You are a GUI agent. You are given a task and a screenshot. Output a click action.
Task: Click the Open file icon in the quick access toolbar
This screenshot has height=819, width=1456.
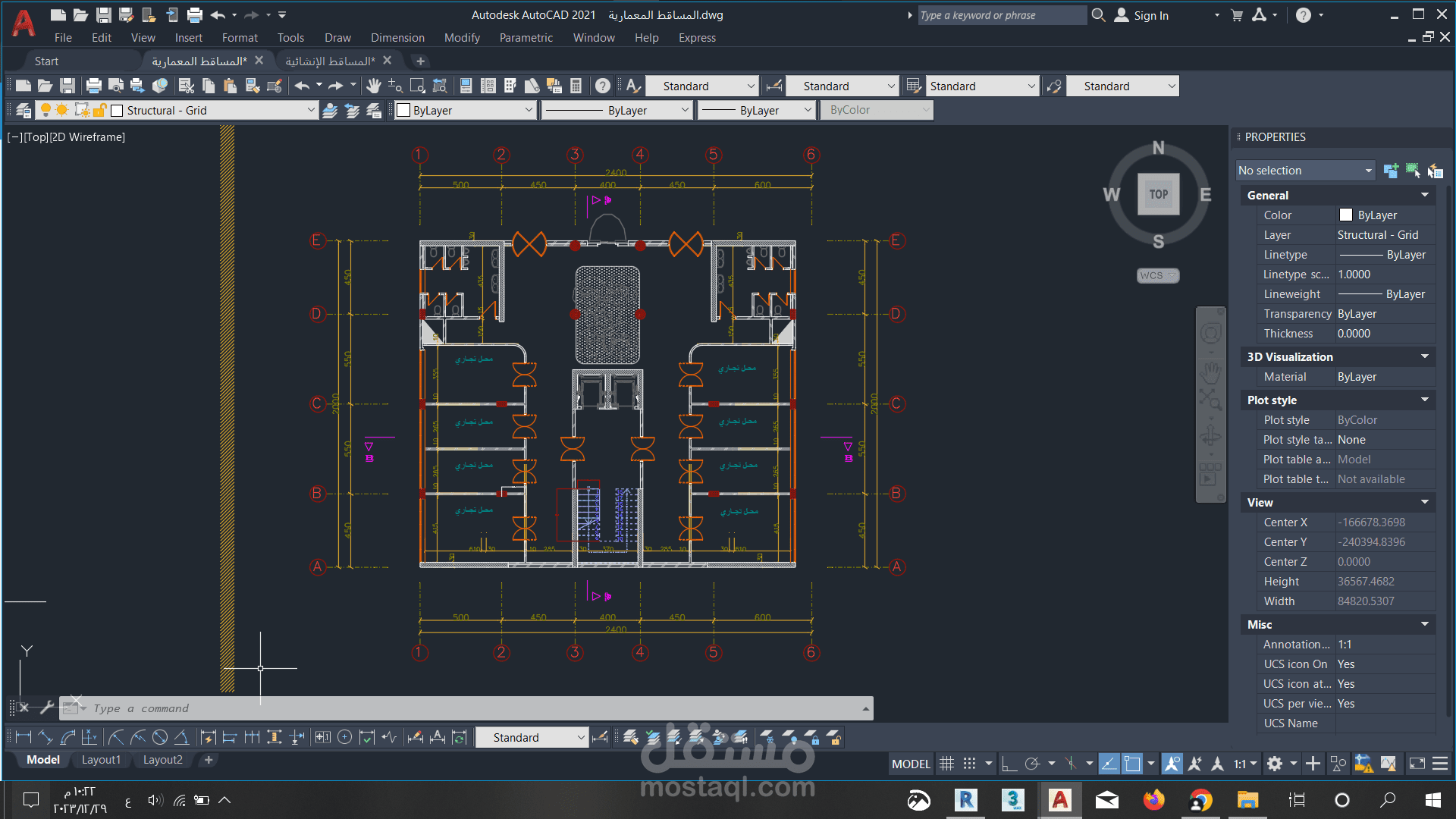pos(81,15)
